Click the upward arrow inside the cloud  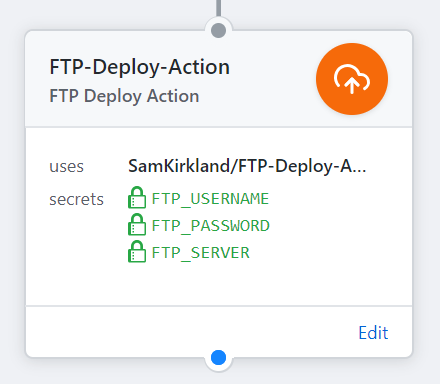point(351,85)
